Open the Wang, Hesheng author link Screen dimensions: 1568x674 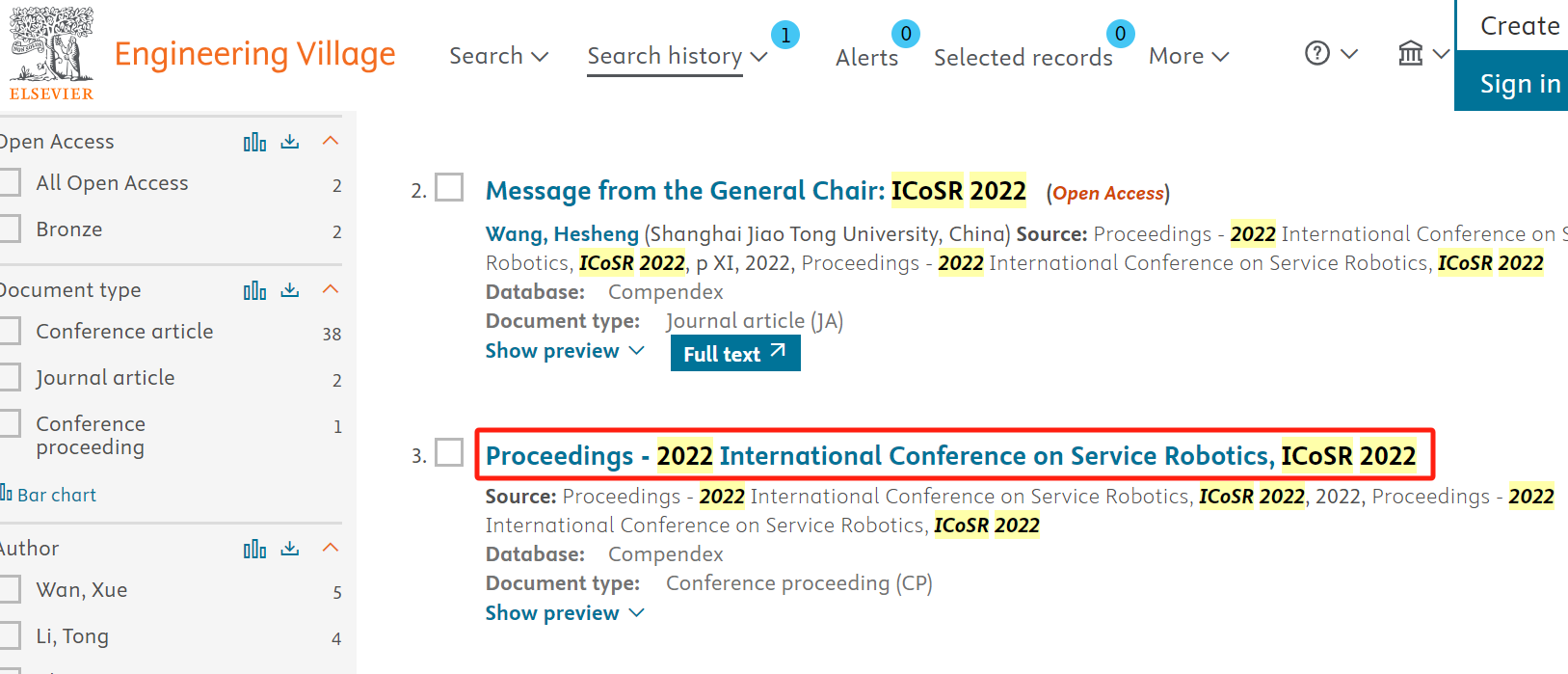[x=562, y=234]
